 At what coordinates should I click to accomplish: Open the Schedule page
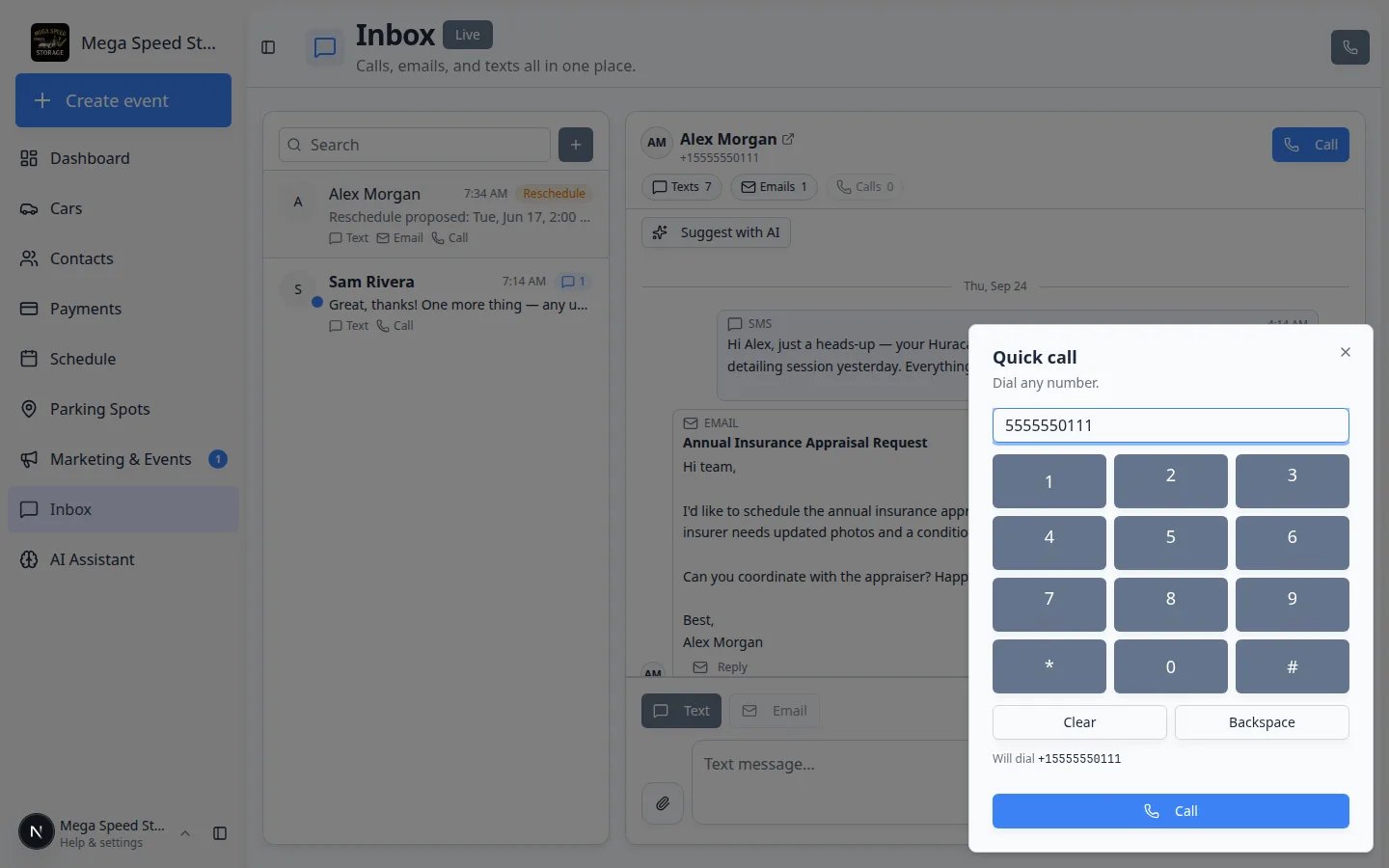pyautogui.click(x=123, y=359)
